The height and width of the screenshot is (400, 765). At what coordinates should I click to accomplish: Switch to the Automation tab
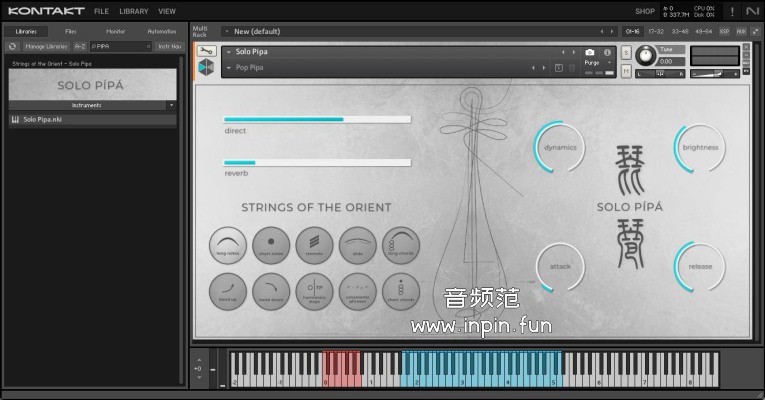point(161,31)
